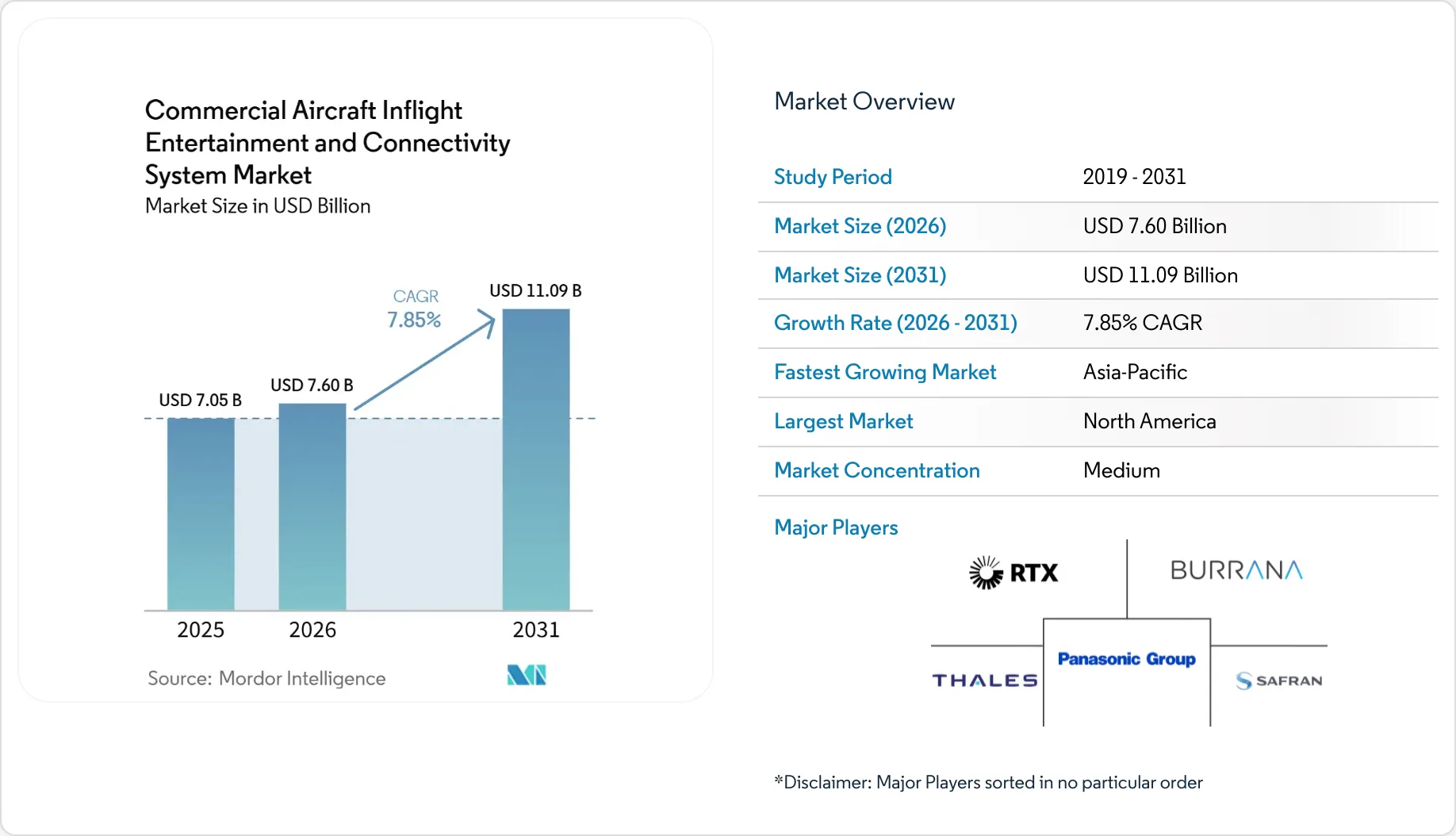Click the 'Market Overview' heading
The height and width of the screenshot is (836, 1456).
tap(864, 102)
